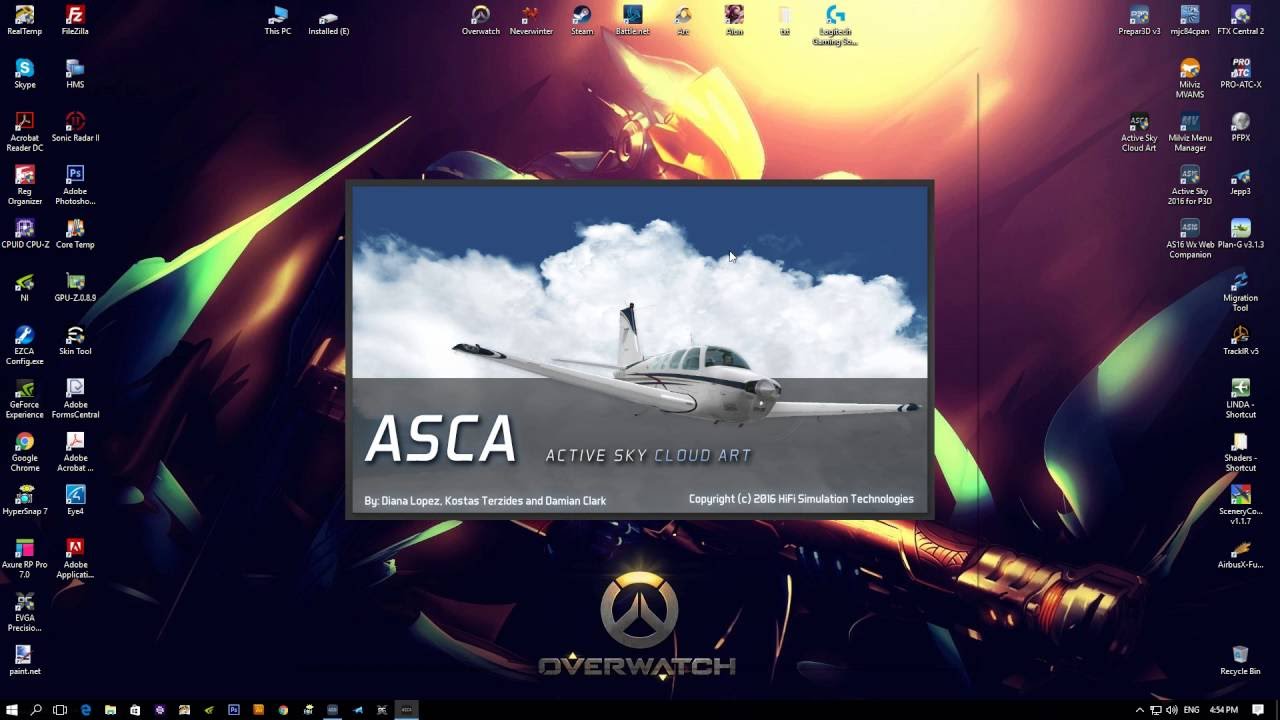Image resolution: width=1280 pixels, height=720 pixels.
Task: Select the AirbusX desktop icon
Action: 1240,553
